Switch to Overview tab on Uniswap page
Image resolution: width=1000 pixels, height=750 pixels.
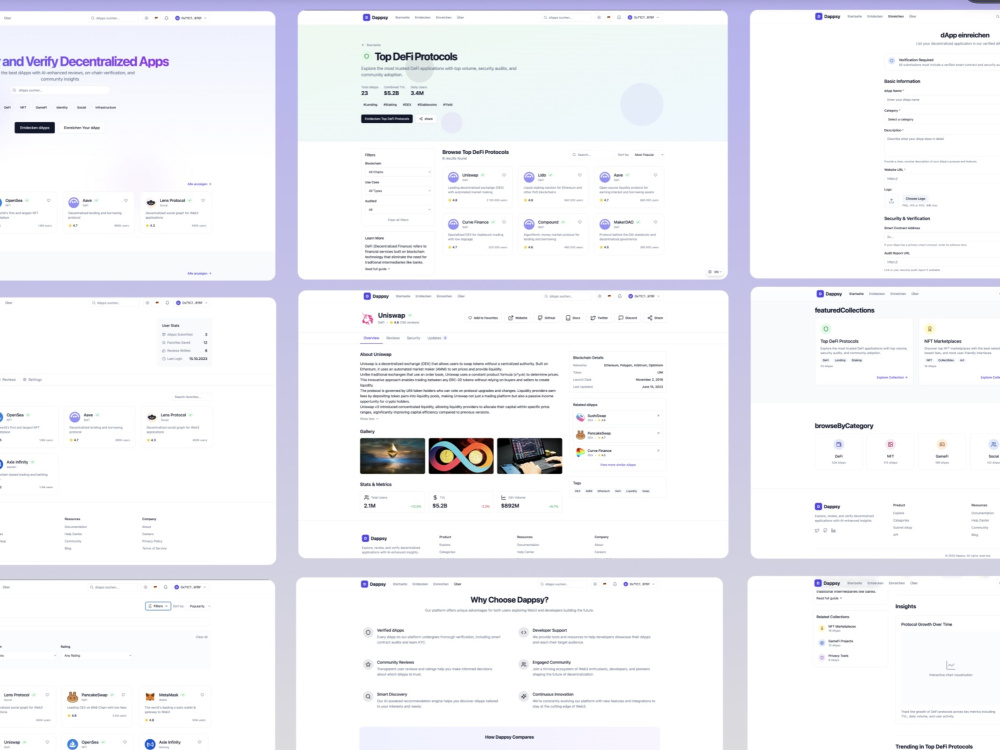371,338
